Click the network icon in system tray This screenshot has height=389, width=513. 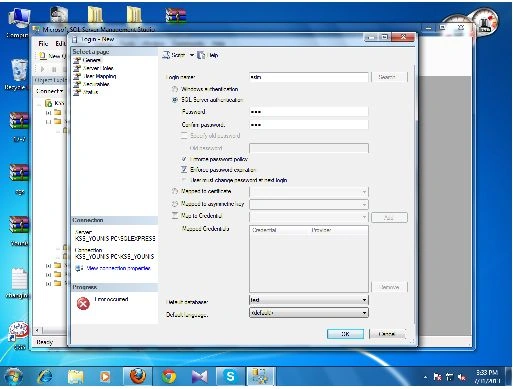(450, 377)
